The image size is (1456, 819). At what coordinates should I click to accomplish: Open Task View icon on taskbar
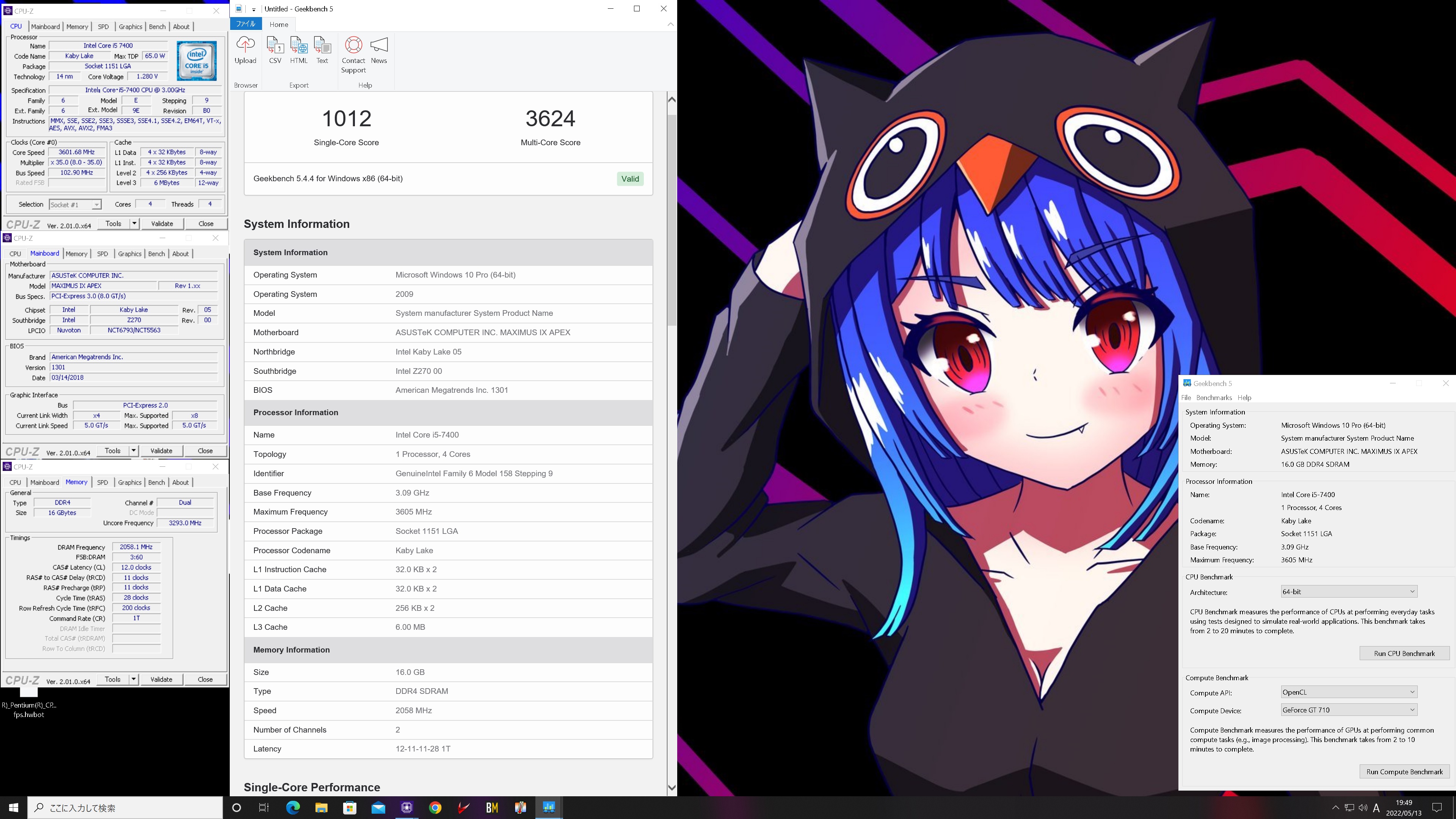click(x=264, y=808)
